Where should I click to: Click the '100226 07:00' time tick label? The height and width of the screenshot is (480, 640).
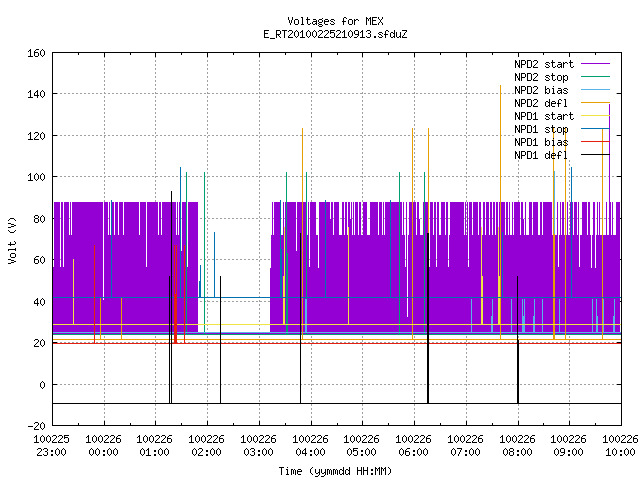(465, 446)
